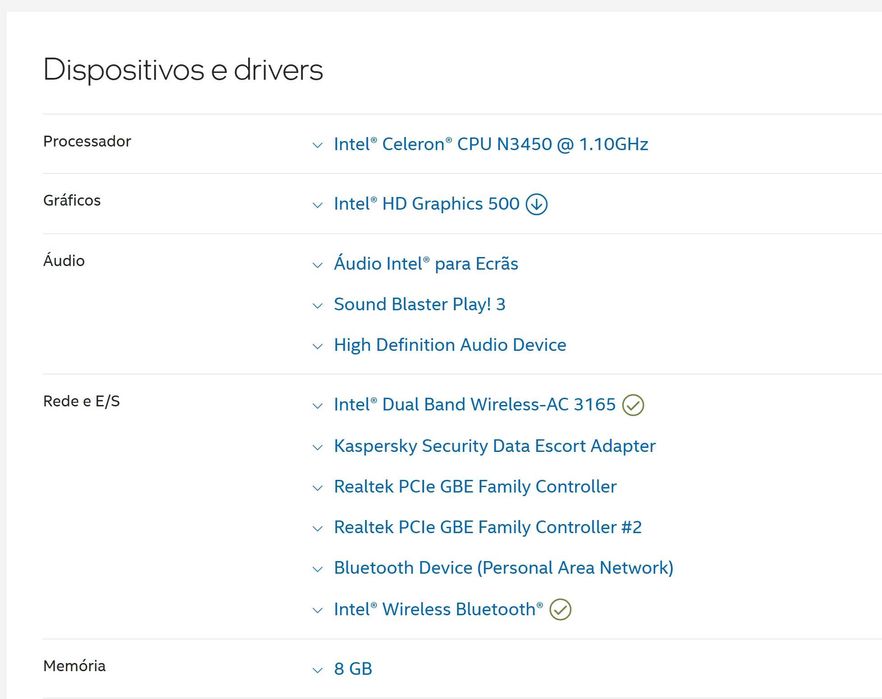Screen dimensions: 882x699
Task: Click the checkmark icon beside Dual Band Wireless-AC 3165
Action: (x=633, y=405)
